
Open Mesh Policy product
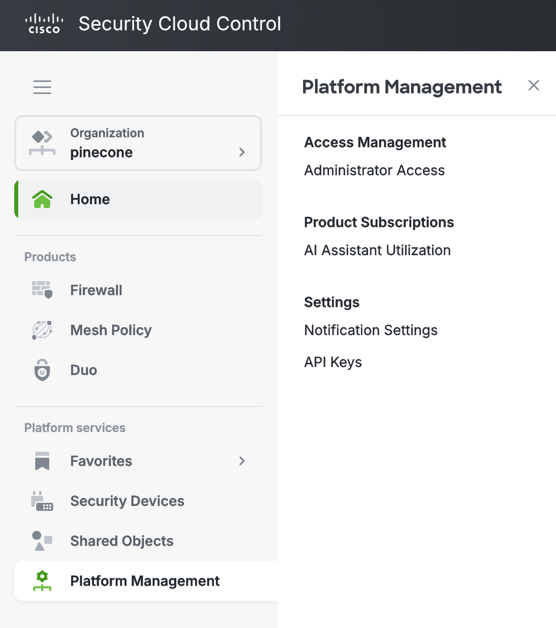tap(138, 330)
